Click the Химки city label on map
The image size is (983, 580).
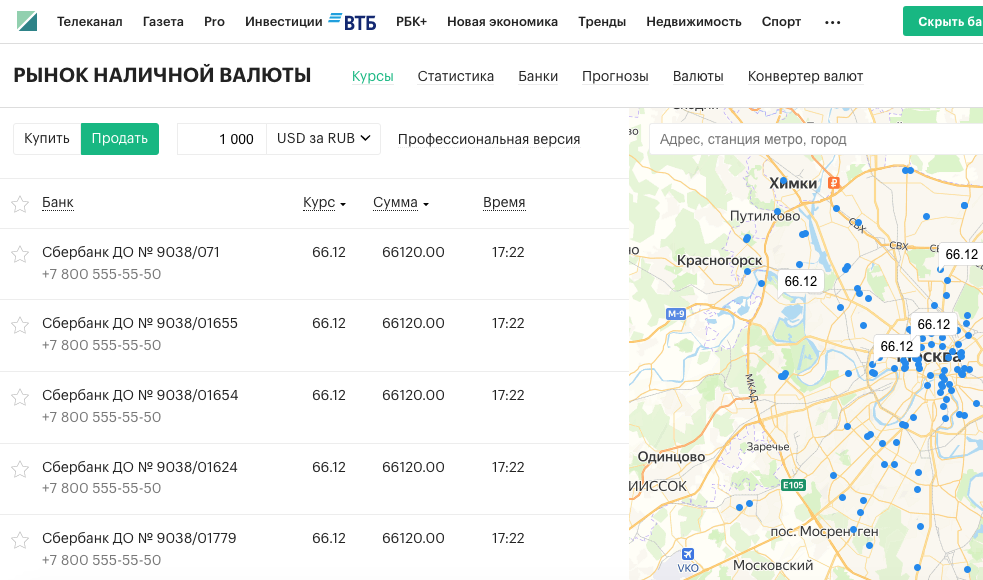point(793,183)
